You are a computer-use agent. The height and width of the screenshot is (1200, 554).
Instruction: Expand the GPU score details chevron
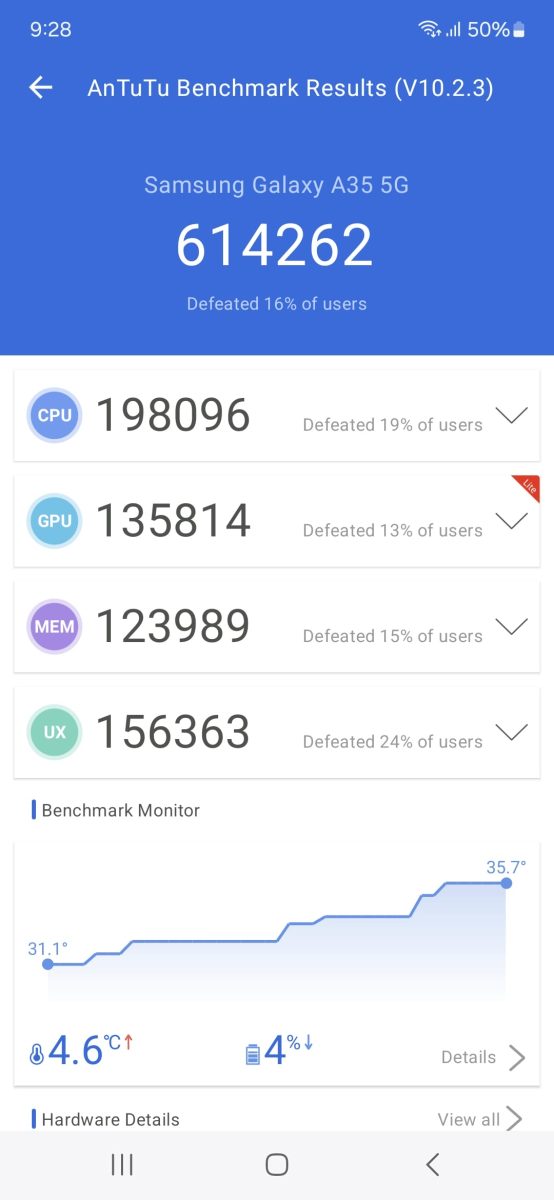point(512,522)
